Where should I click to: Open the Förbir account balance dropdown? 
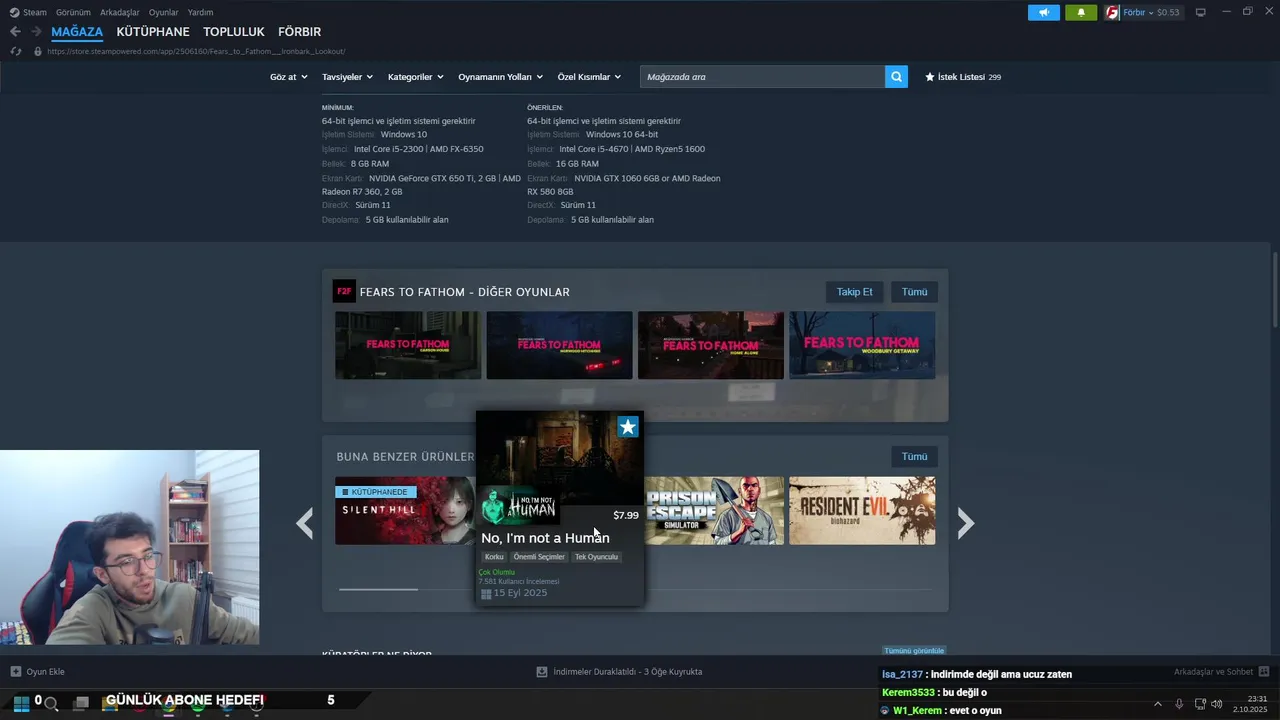click(1151, 13)
